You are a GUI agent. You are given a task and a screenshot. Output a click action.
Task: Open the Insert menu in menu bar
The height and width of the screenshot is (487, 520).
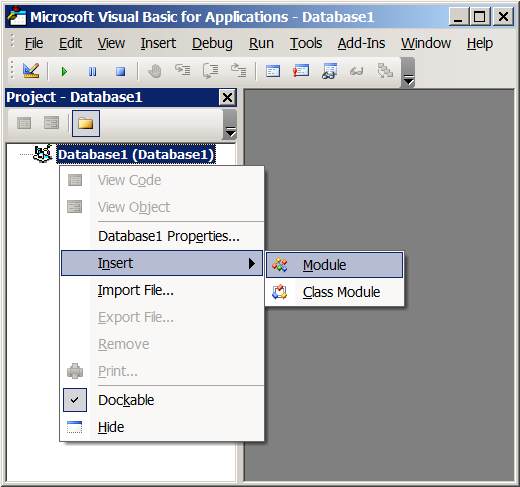[158, 43]
